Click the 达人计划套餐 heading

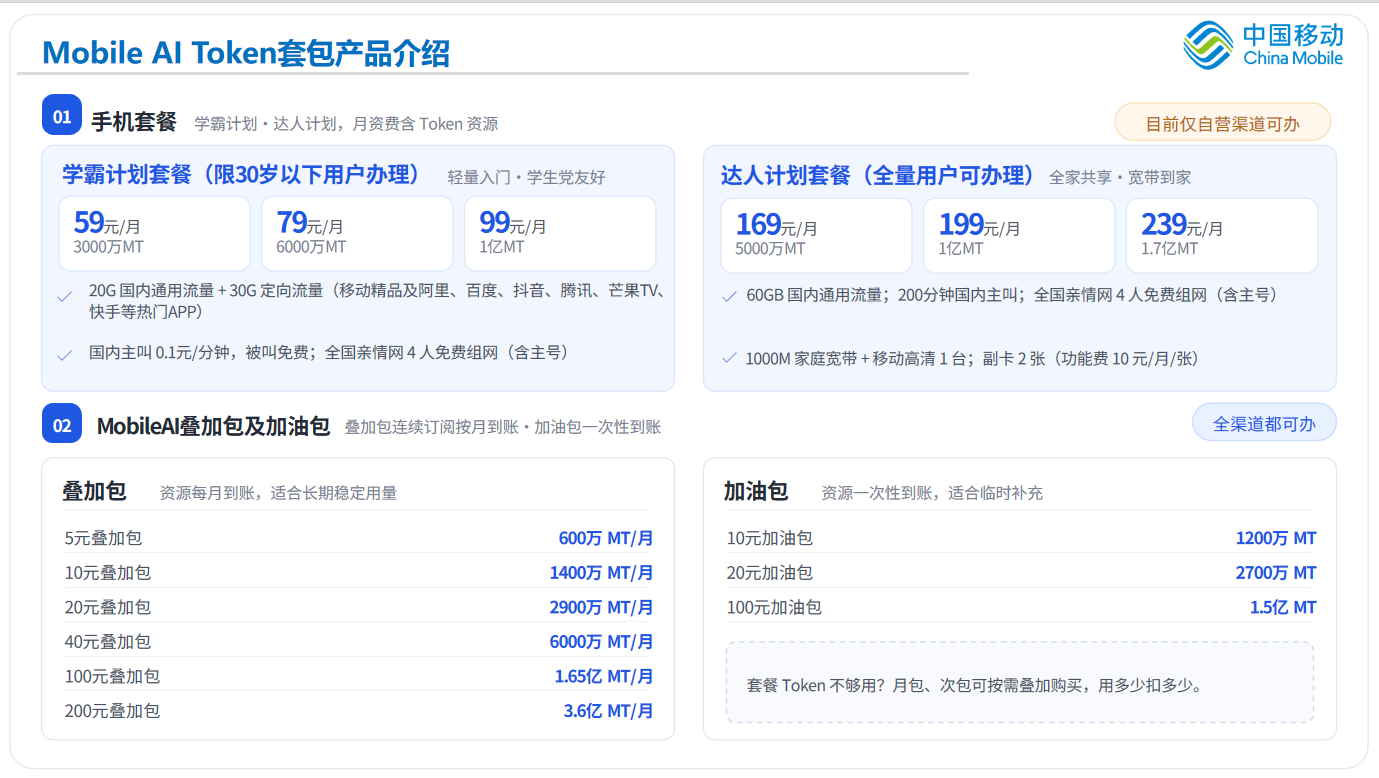pyautogui.click(x=878, y=176)
